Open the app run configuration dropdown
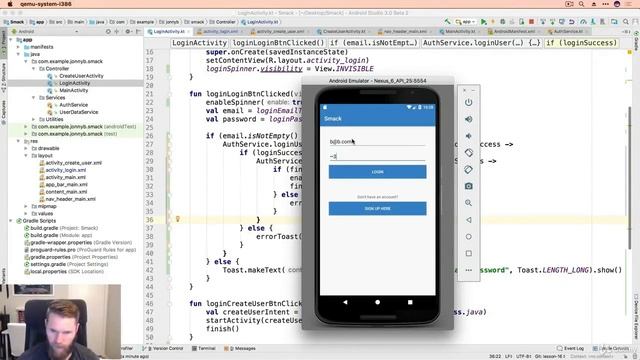Image resolution: width=640 pixels, height=360 pixels. click(x=466, y=22)
